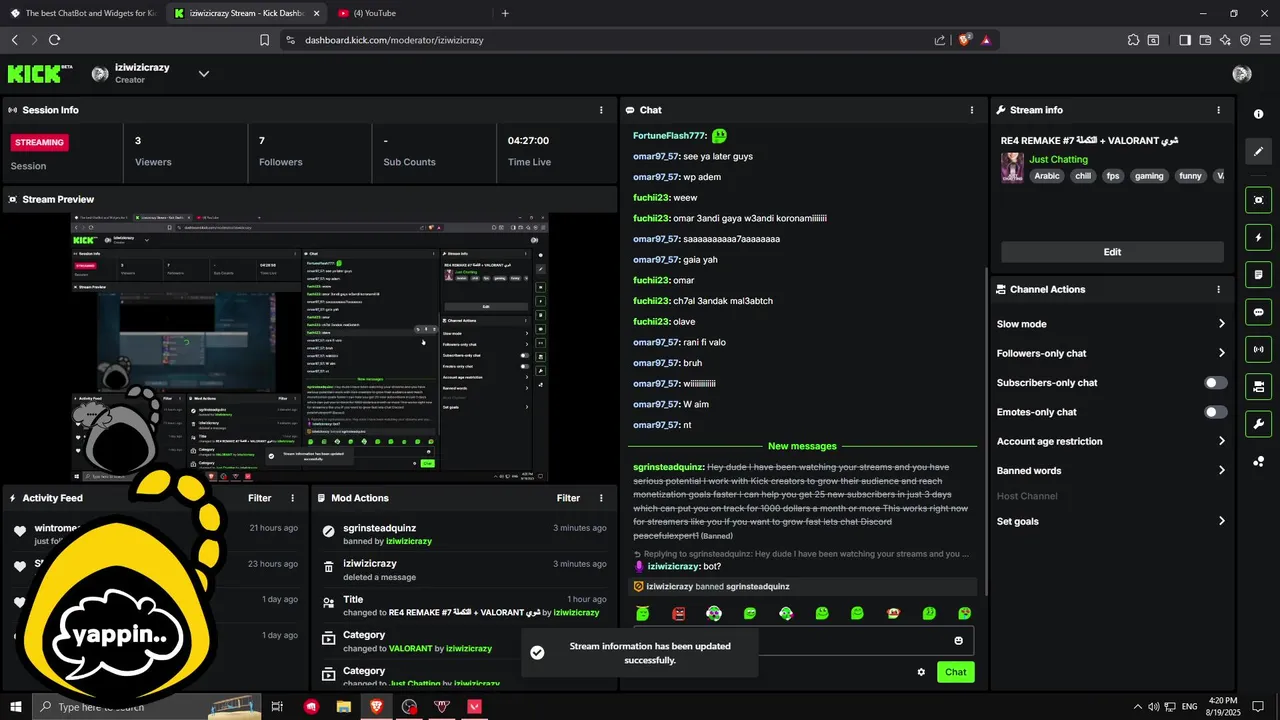Click the broadcast signal sidebar icon

pyautogui.click(x=1258, y=349)
